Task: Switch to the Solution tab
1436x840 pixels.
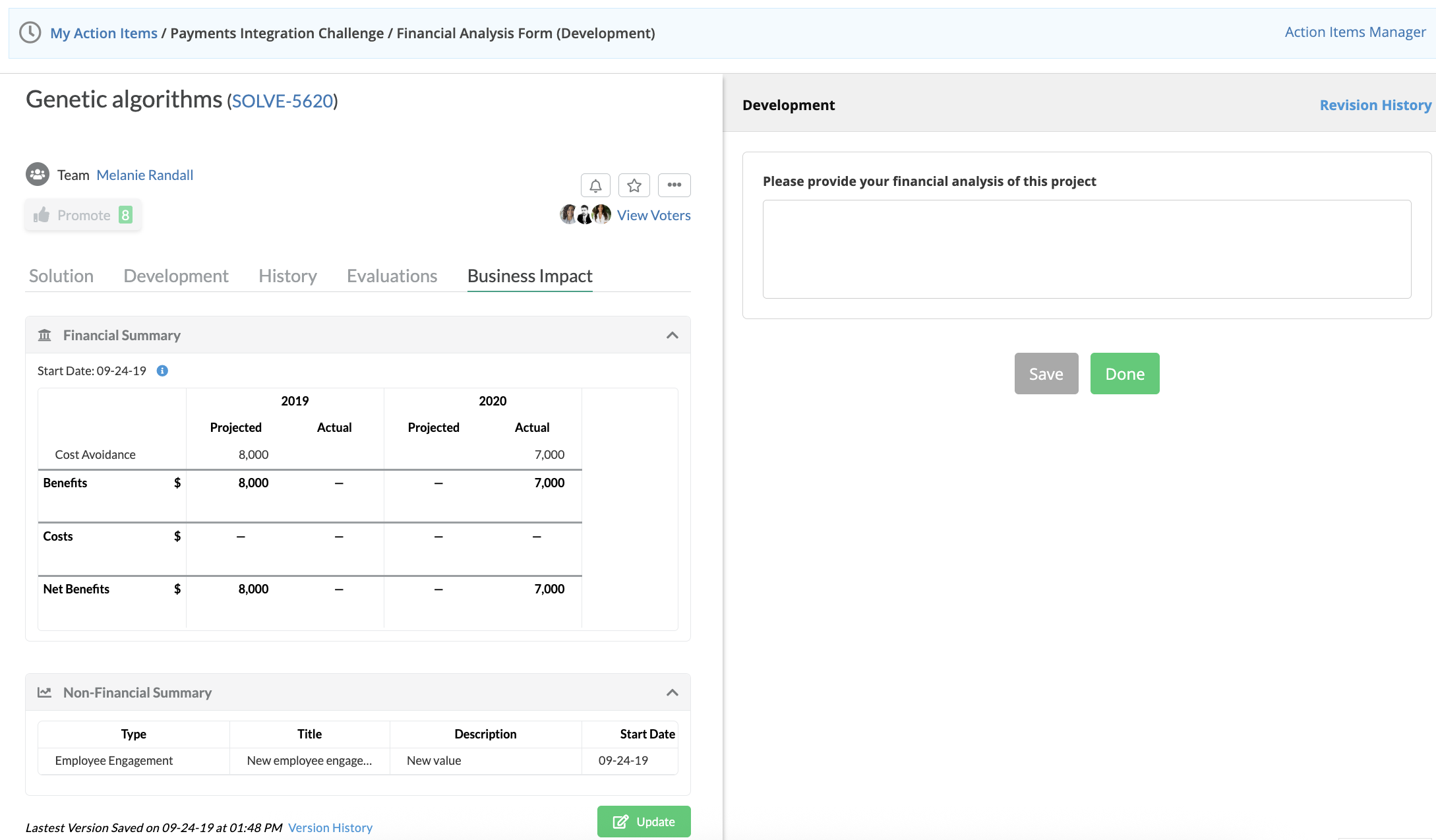Action: pos(61,276)
